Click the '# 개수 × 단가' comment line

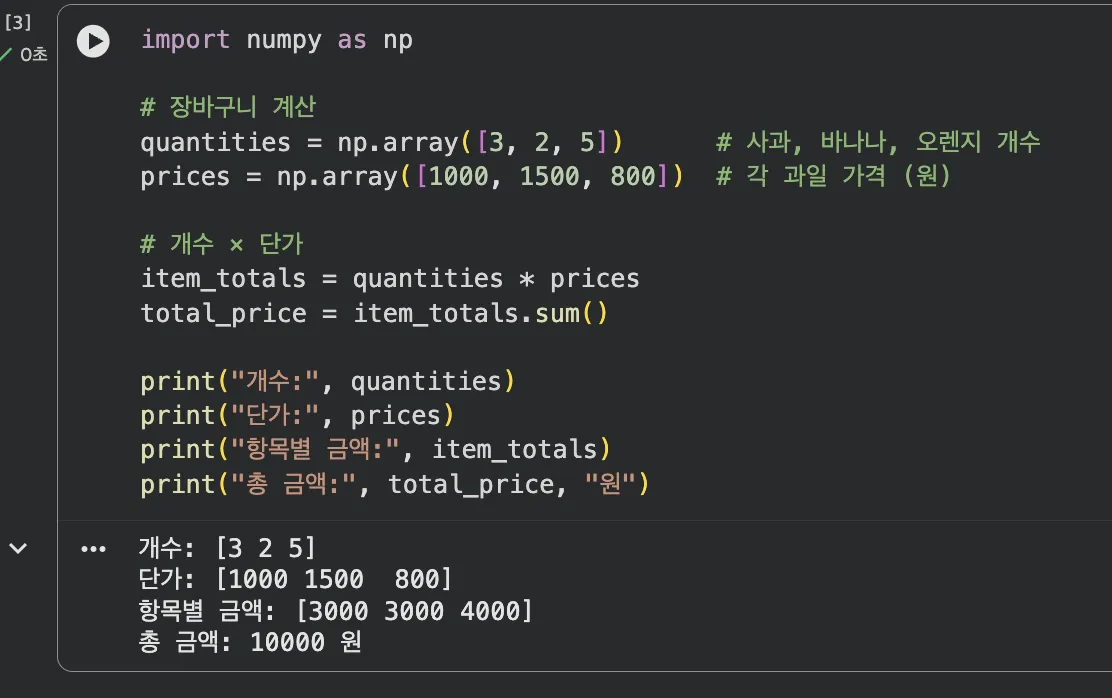[221, 244]
